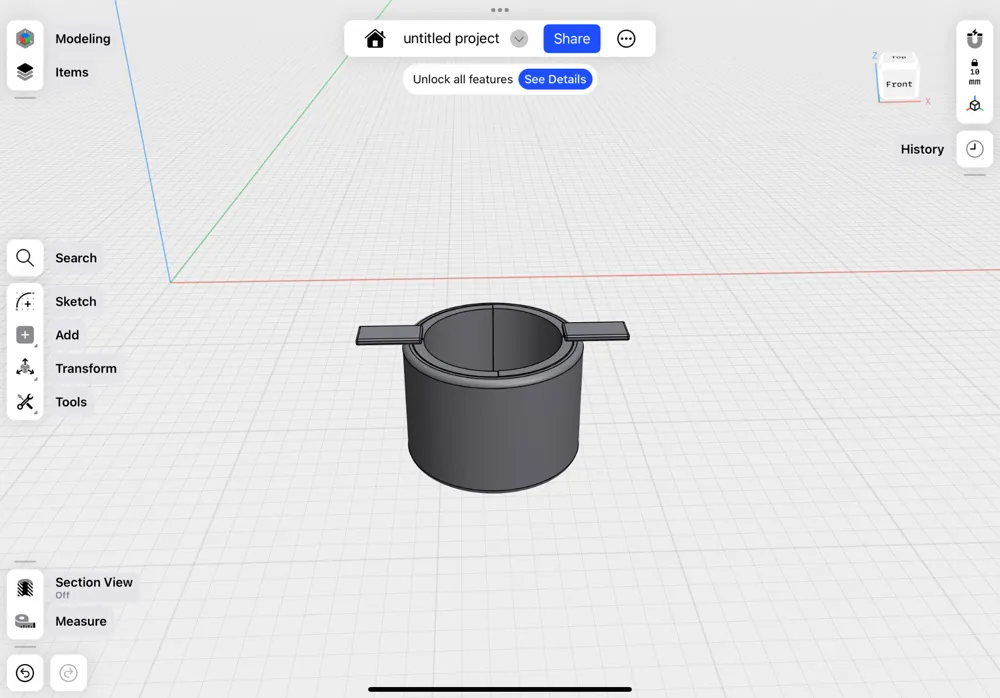
Task: Toggle the magnet snapping icon
Action: (974, 39)
